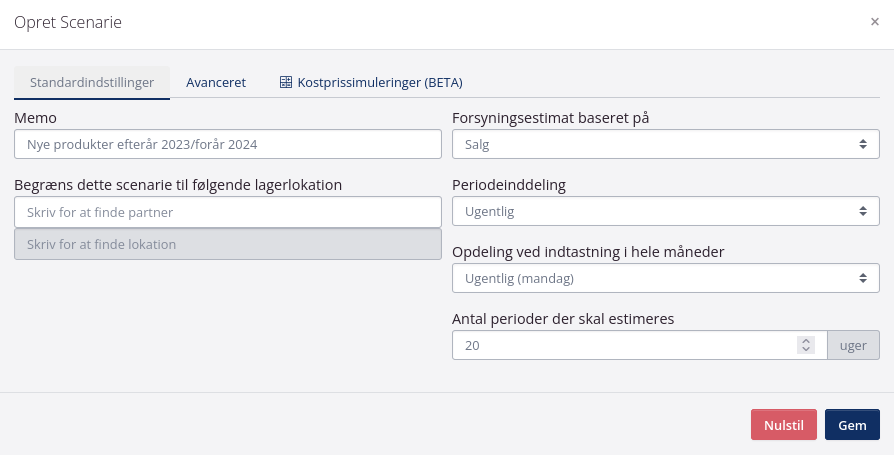The image size is (894, 455).
Task: Click the arrow icon on the Salg dropdown
Action: point(863,145)
